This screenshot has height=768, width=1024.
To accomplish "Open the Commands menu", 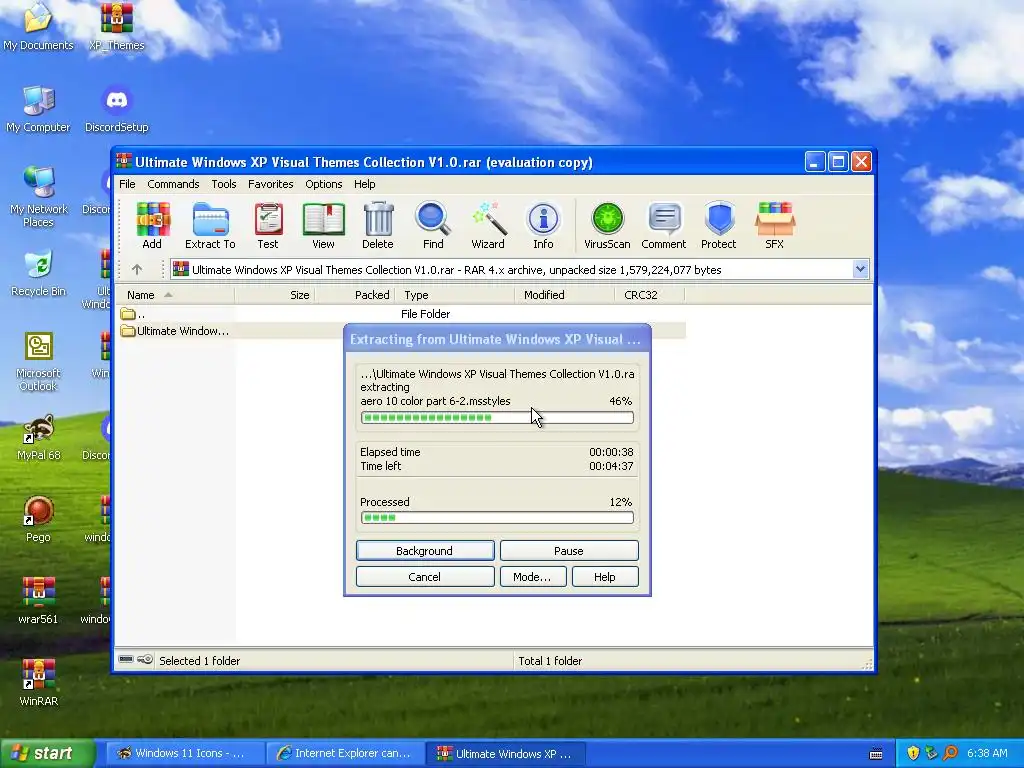I will pos(173,184).
